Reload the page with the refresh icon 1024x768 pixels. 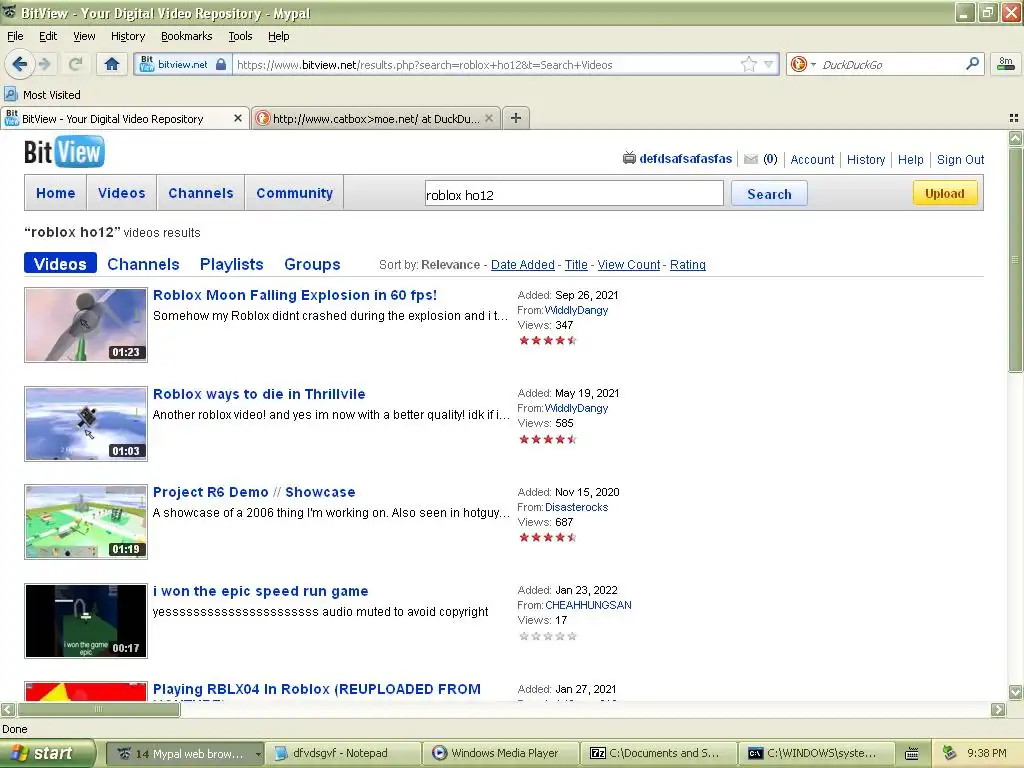[x=75, y=64]
